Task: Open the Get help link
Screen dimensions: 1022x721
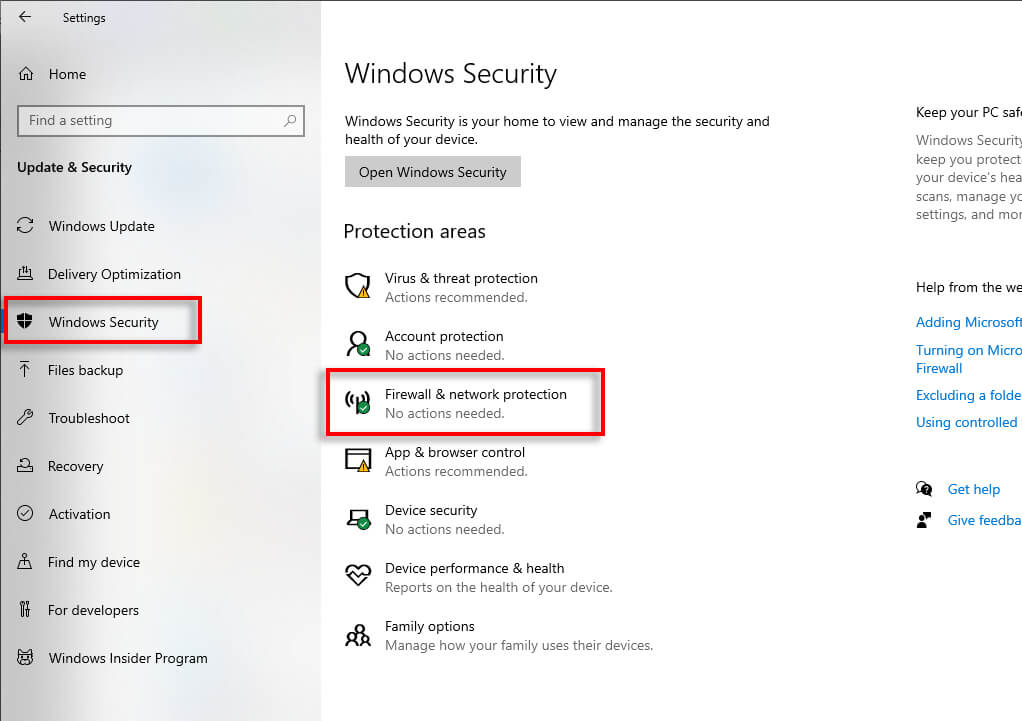Action: point(973,489)
